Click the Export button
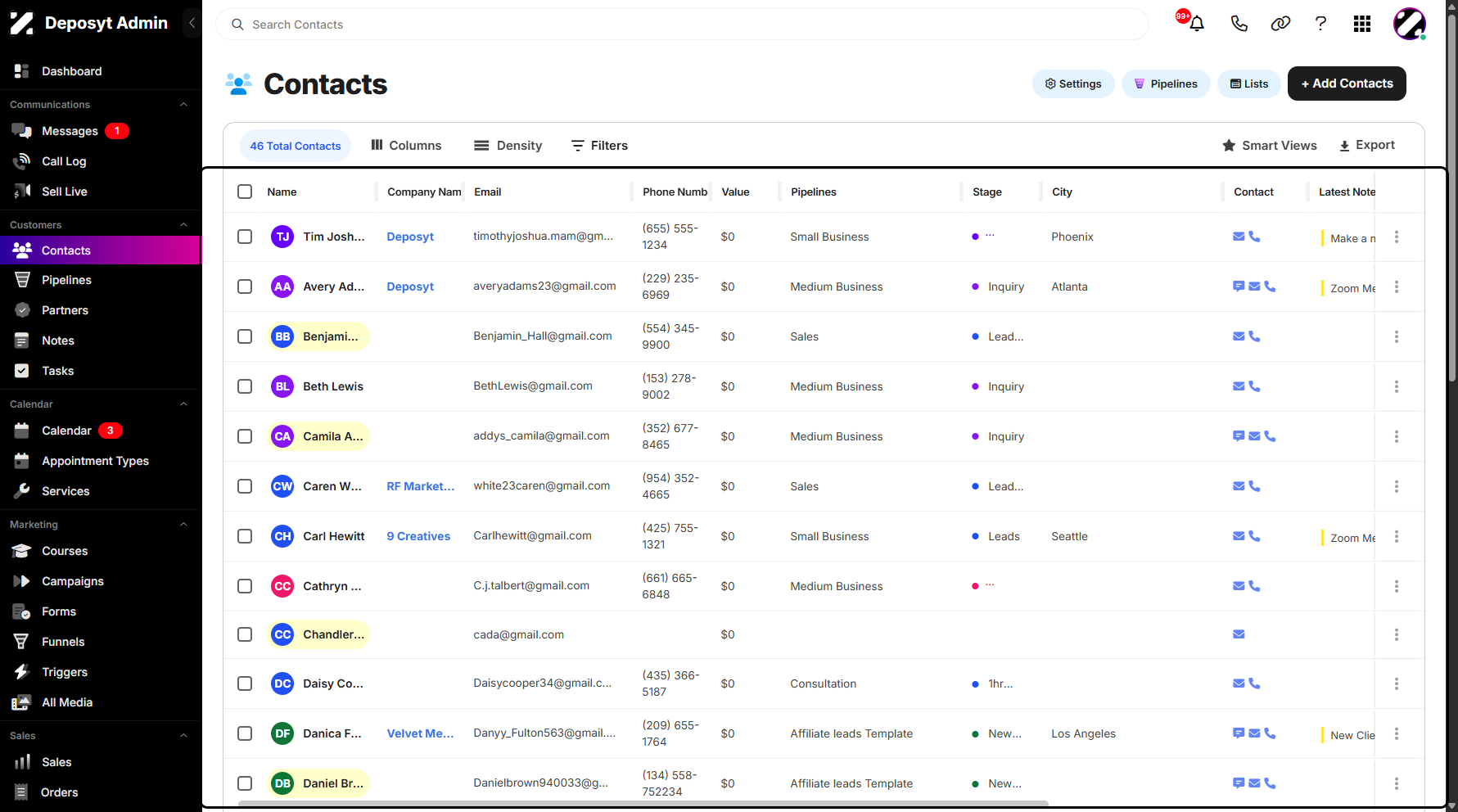Image resolution: width=1458 pixels, height=812 pixels. [1367, 145]
